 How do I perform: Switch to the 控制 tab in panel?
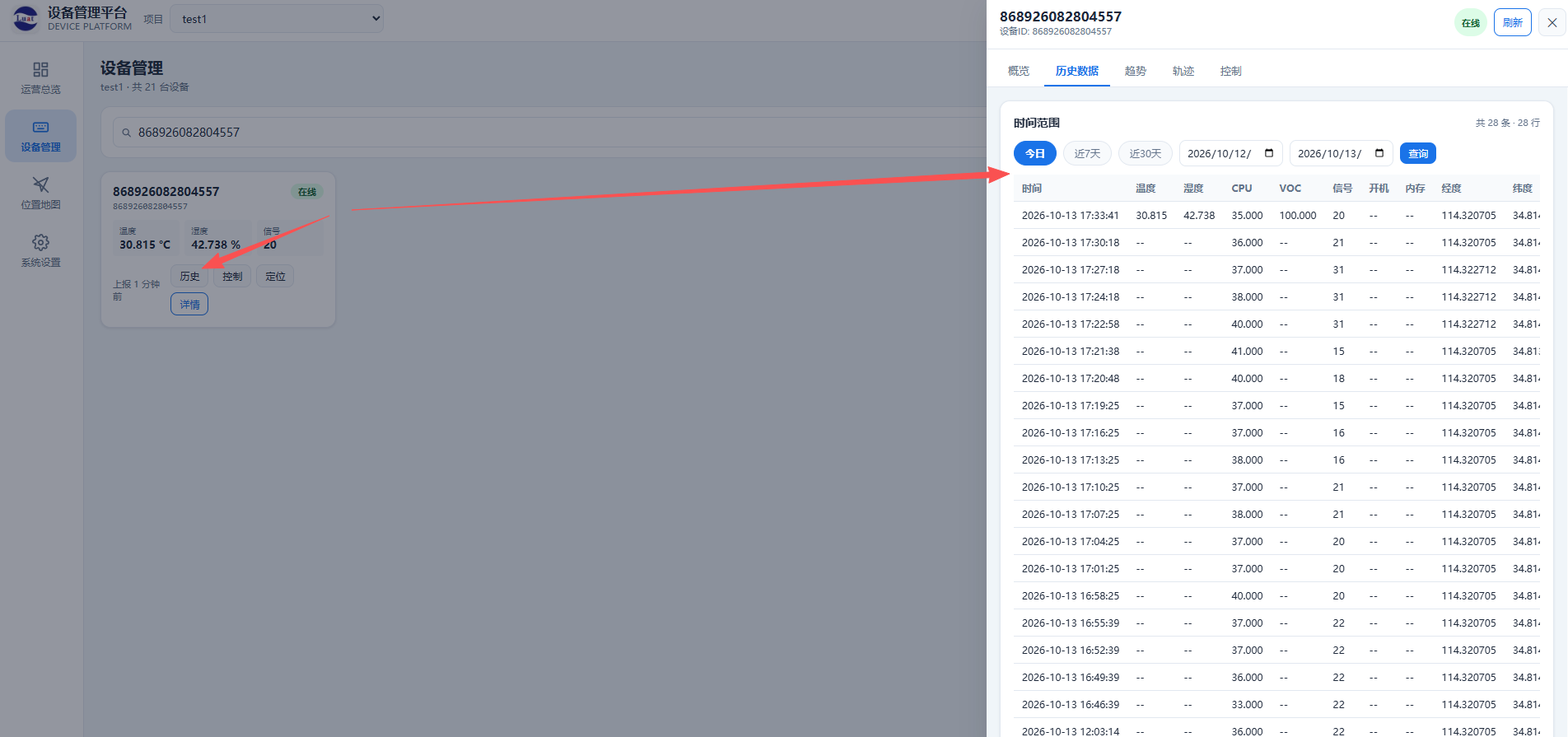click(1231, 71)
